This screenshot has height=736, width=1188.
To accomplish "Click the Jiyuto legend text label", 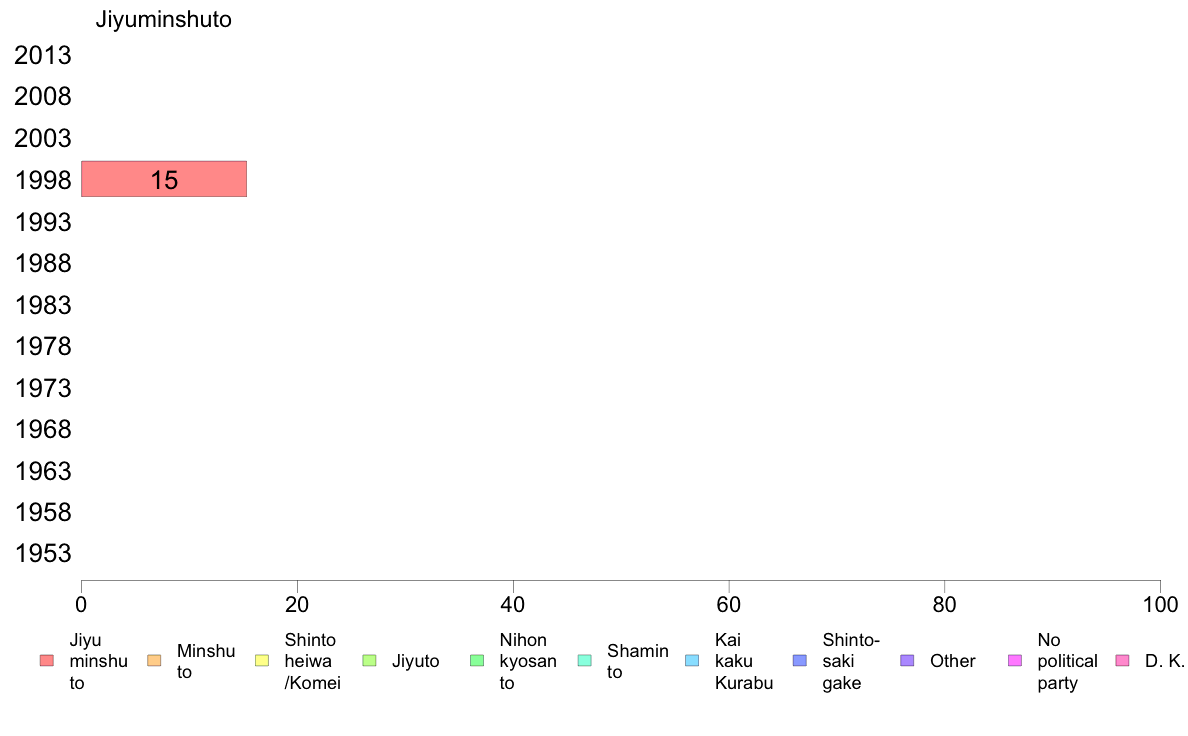I will tap(415, 661).
